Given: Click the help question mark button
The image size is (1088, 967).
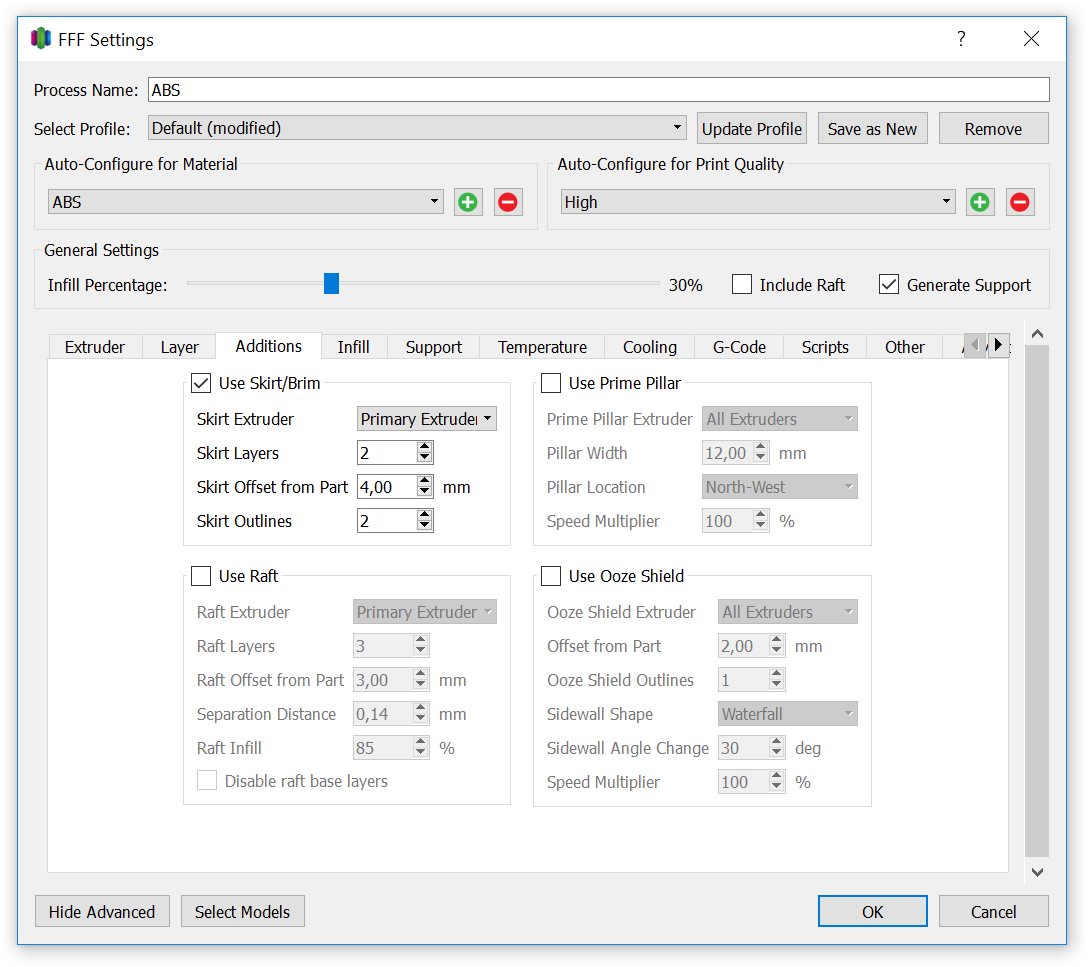Looking at the screenshot, I should click(961, 39).
